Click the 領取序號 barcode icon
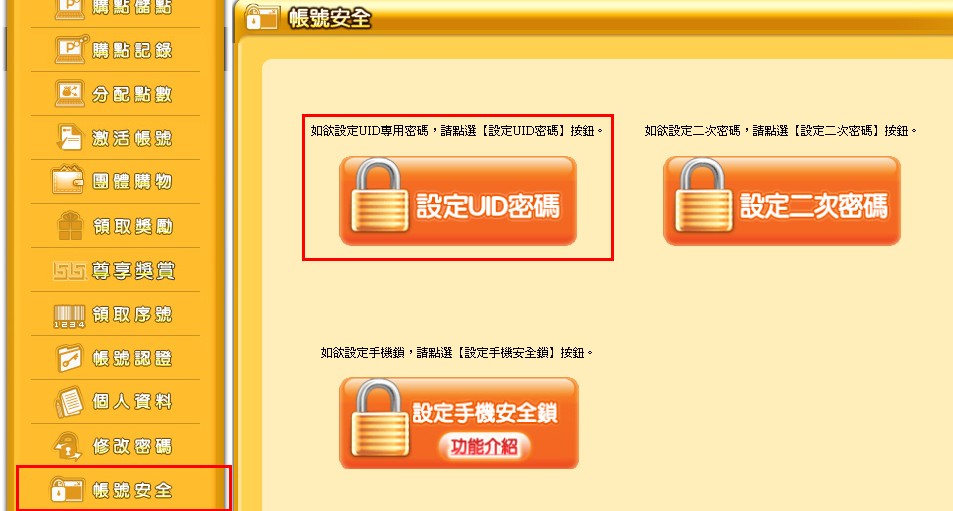The height and width of the screenshot is (511, 953). (69, 316)
